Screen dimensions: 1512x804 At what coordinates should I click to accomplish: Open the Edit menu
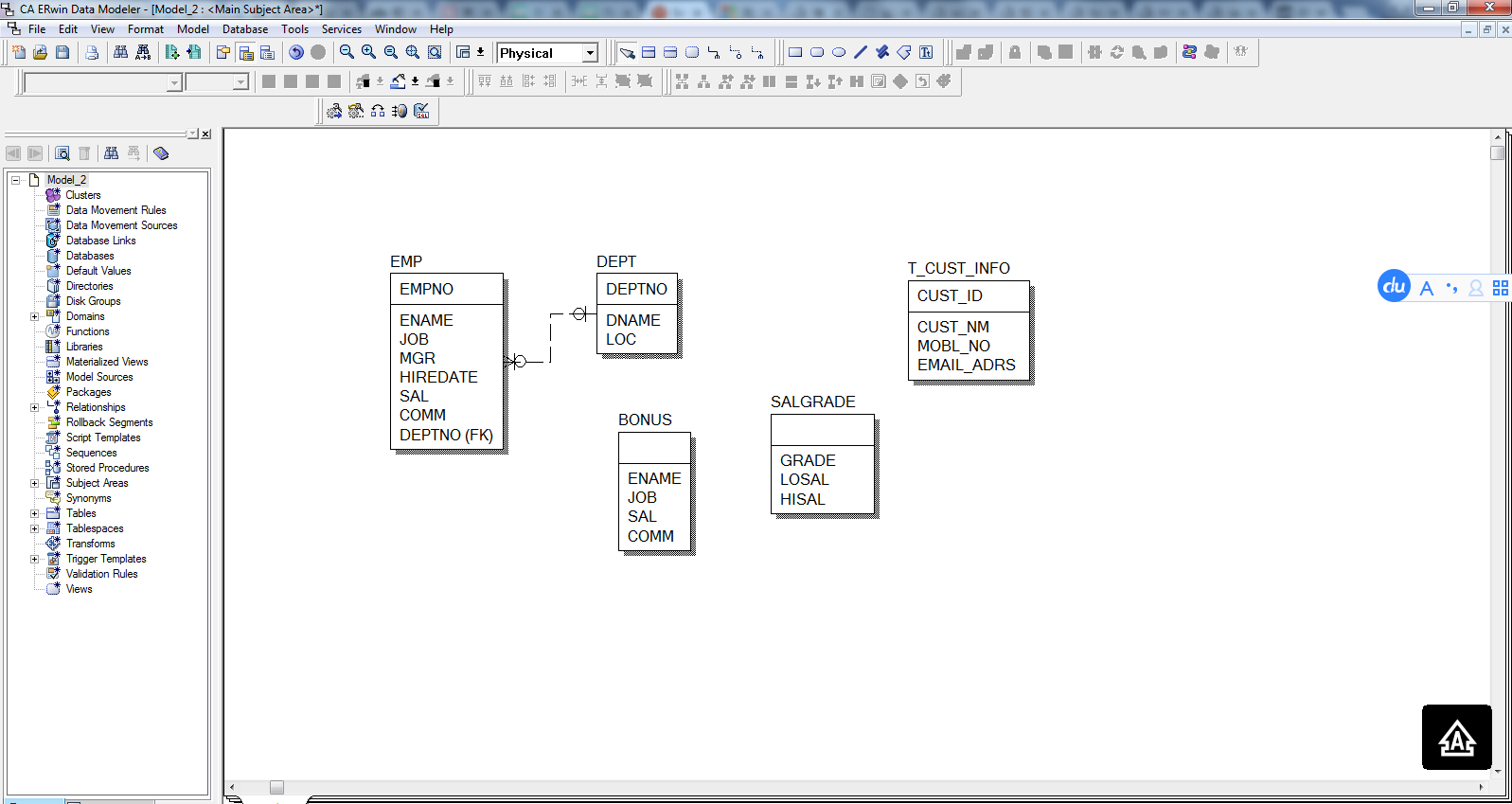click(68, 29)
